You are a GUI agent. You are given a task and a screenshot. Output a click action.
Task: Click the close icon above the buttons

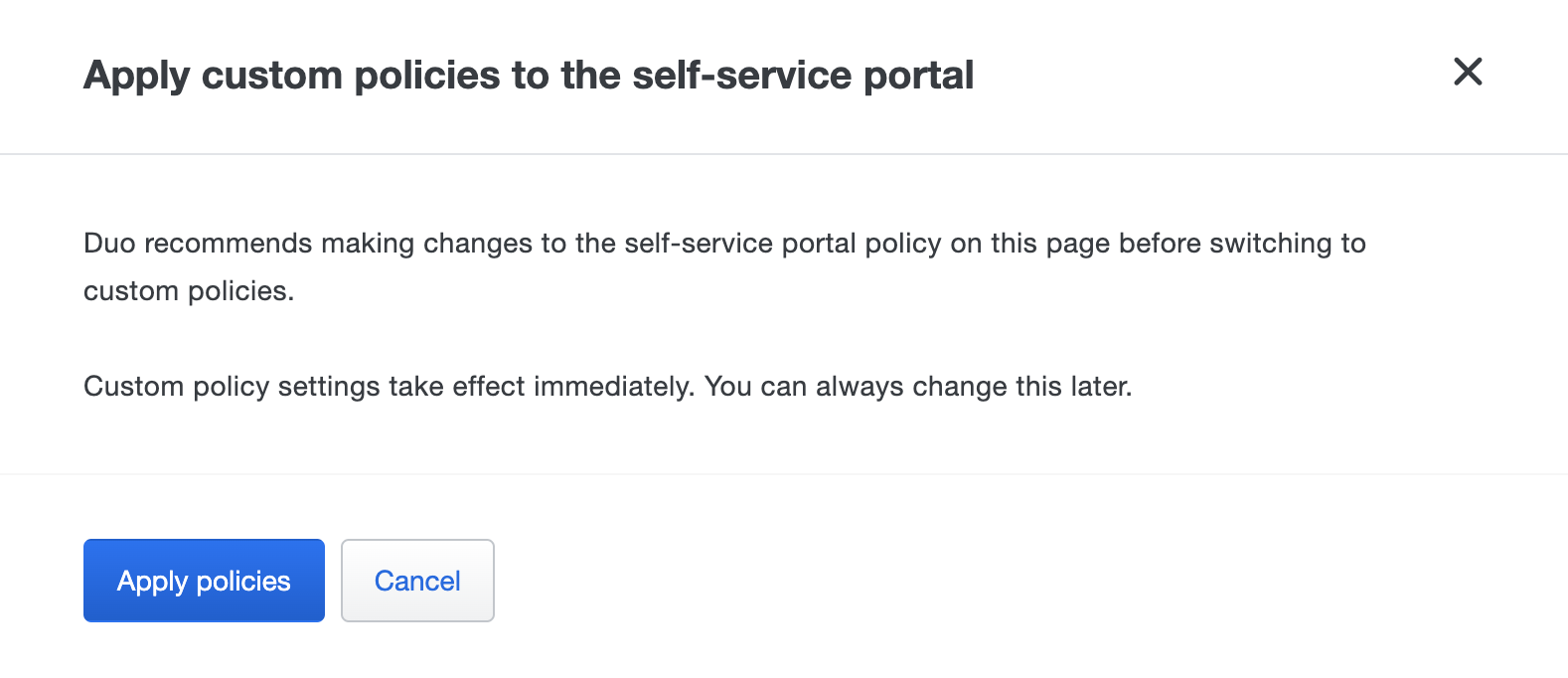(1467, 72)
